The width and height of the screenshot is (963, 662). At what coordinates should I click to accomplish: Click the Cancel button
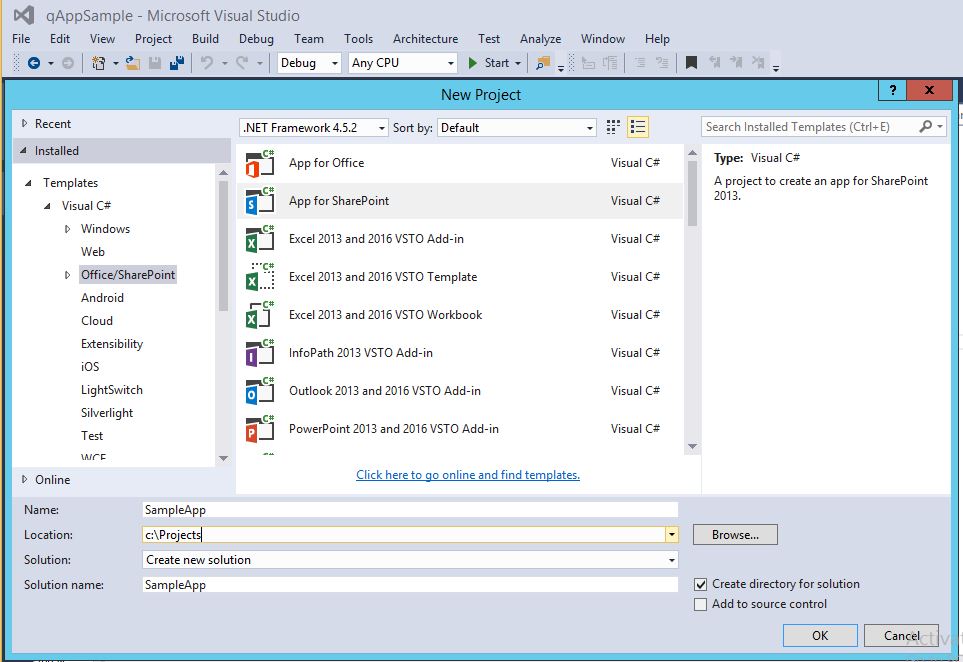(901, 636)
